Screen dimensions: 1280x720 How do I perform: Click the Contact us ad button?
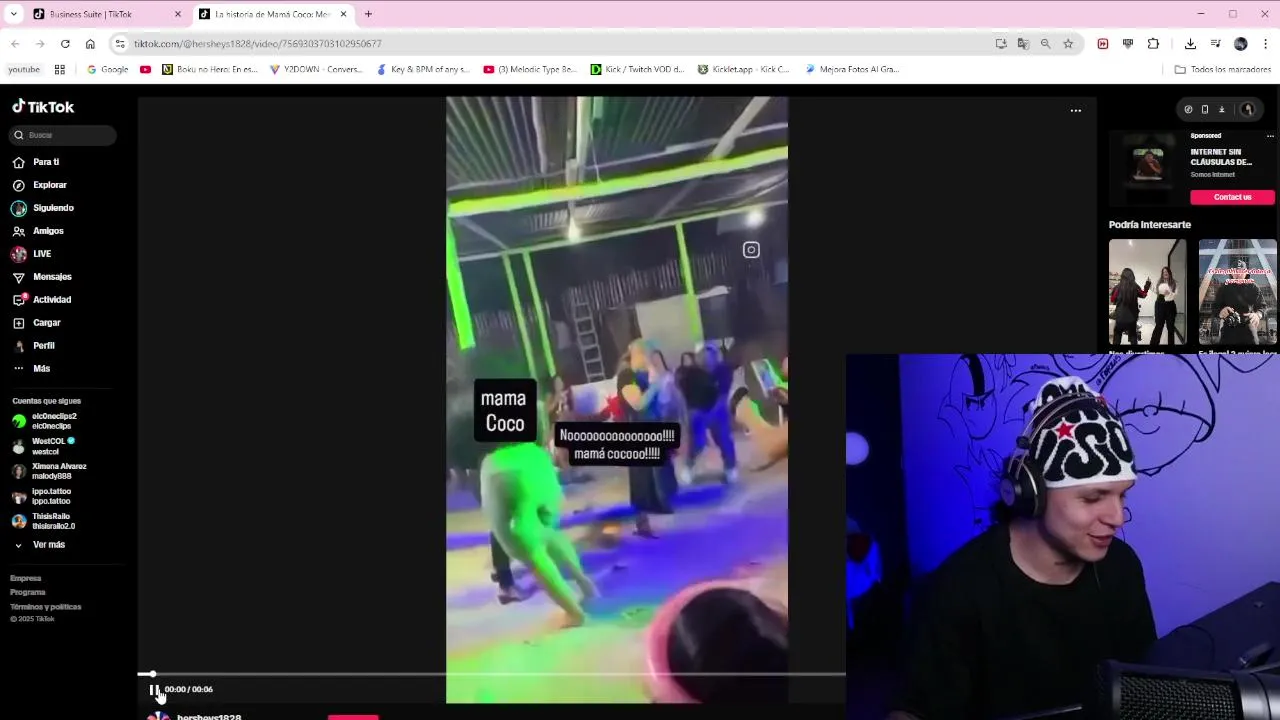1232,197
